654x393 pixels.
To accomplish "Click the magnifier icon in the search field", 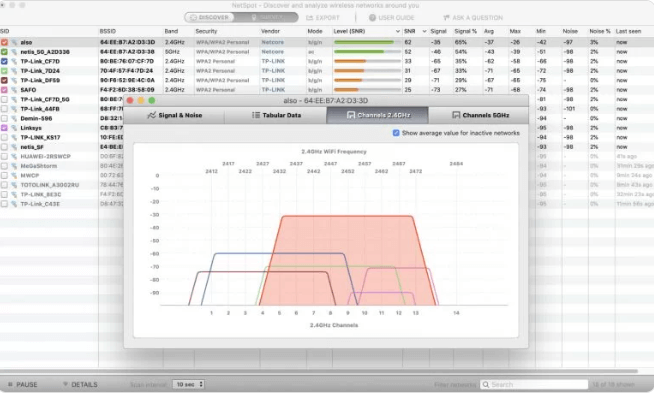I will click(x=486, y=384).
